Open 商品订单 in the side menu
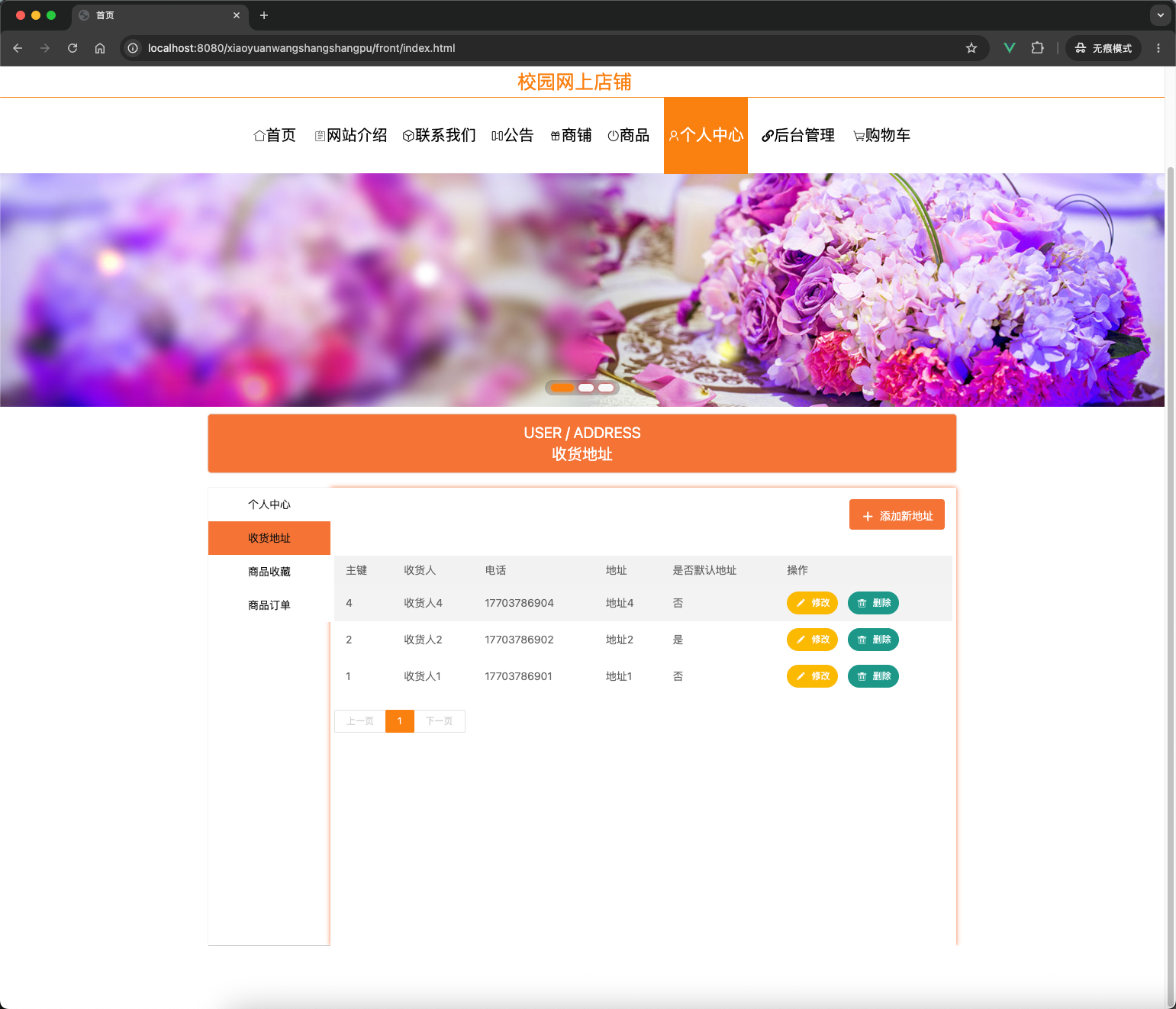1176x1009 pixels. click(x=269, y=605)
